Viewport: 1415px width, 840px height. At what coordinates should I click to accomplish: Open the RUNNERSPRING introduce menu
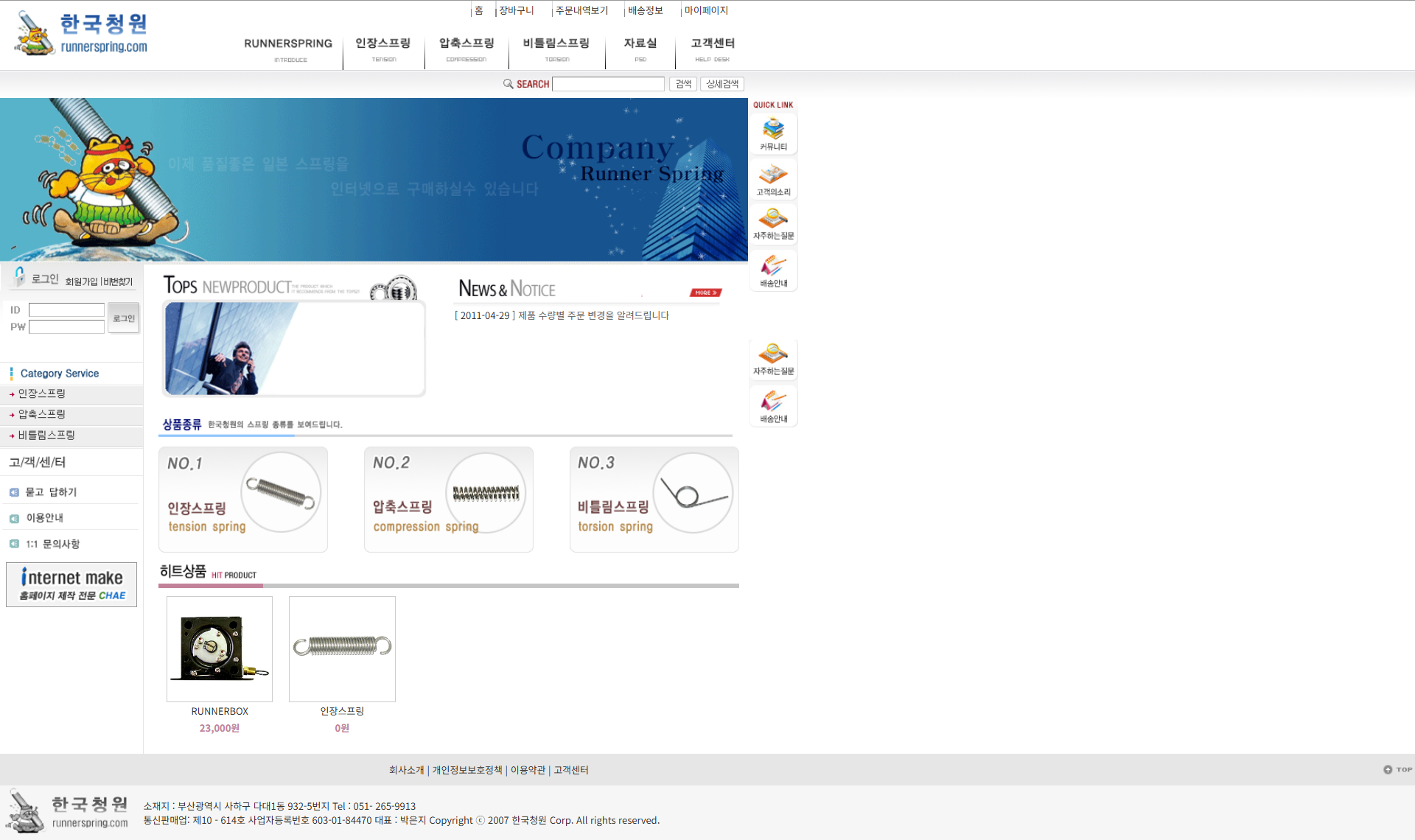tap(288, 49)
